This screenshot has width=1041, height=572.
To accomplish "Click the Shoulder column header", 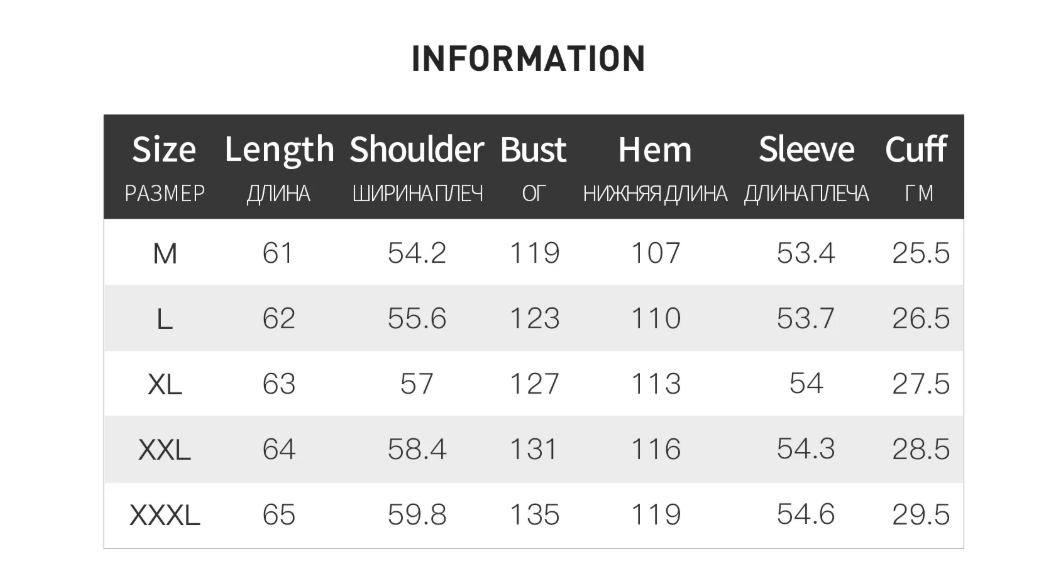I will (417, 150).
